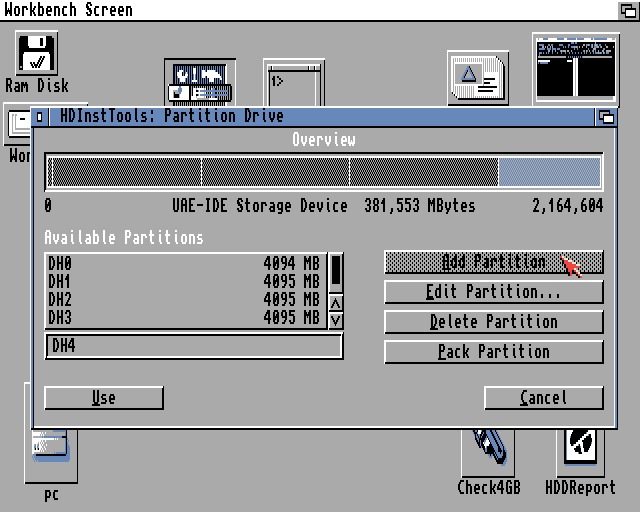Image resolution: width=640 pixels, height=512 pixels.
Task: Select the DH0 partition in the list
Action: [185, 263]
